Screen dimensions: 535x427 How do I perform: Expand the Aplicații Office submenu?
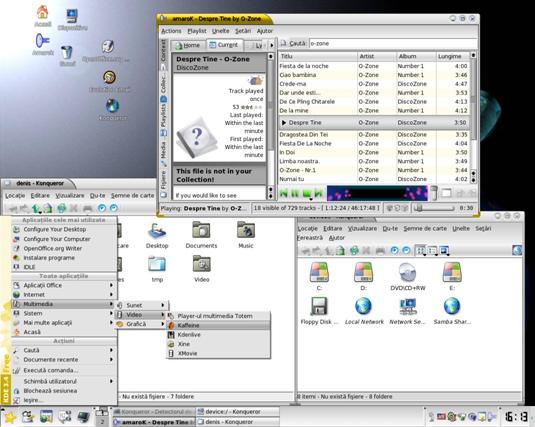64,285
